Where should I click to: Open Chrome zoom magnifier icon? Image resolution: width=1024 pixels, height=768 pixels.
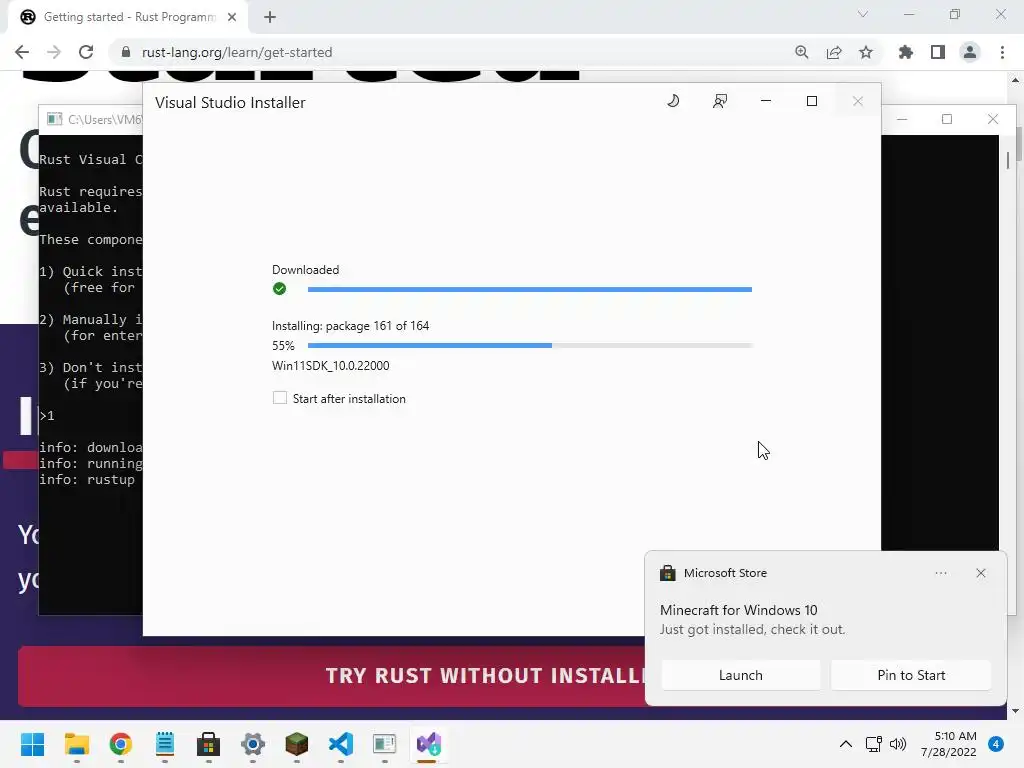tap(802, 52)
